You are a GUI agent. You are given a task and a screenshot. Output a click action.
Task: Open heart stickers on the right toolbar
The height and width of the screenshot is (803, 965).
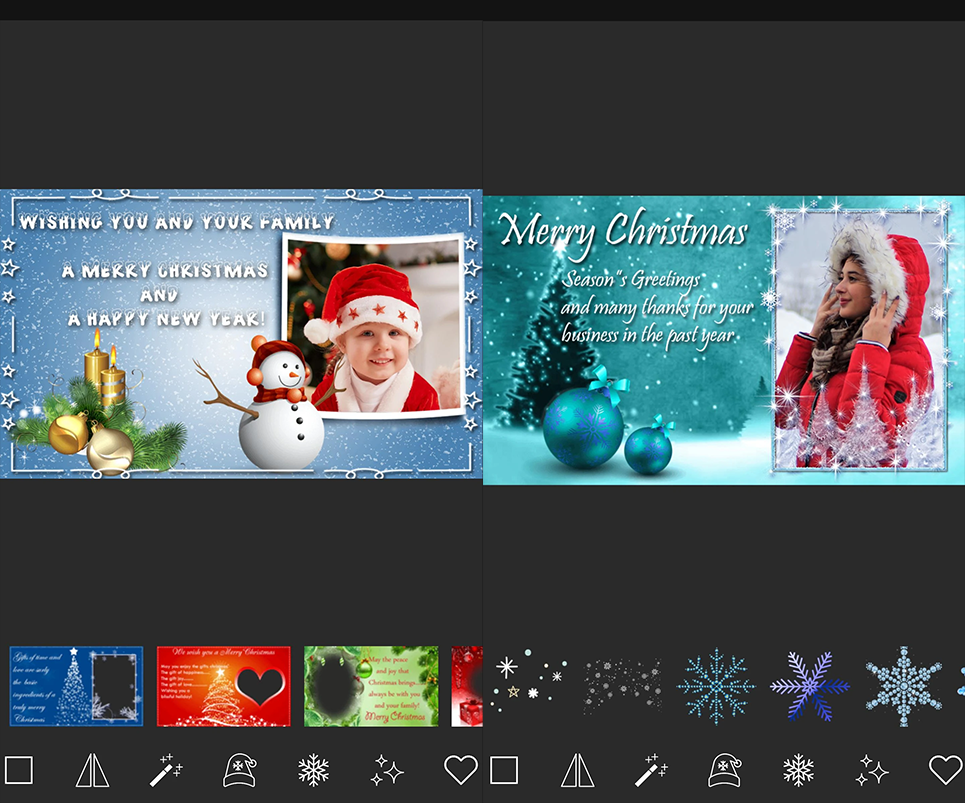(x=944, y=769)
